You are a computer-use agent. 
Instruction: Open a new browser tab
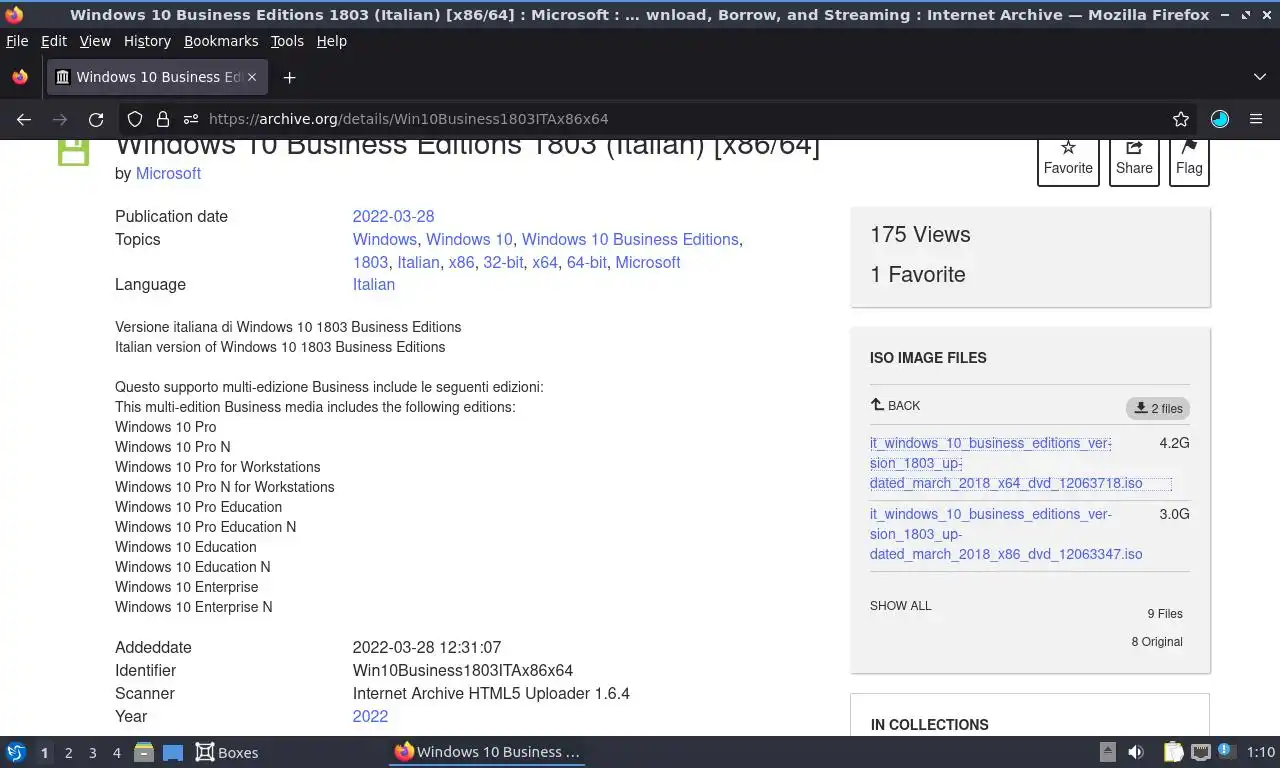[289, 77]
